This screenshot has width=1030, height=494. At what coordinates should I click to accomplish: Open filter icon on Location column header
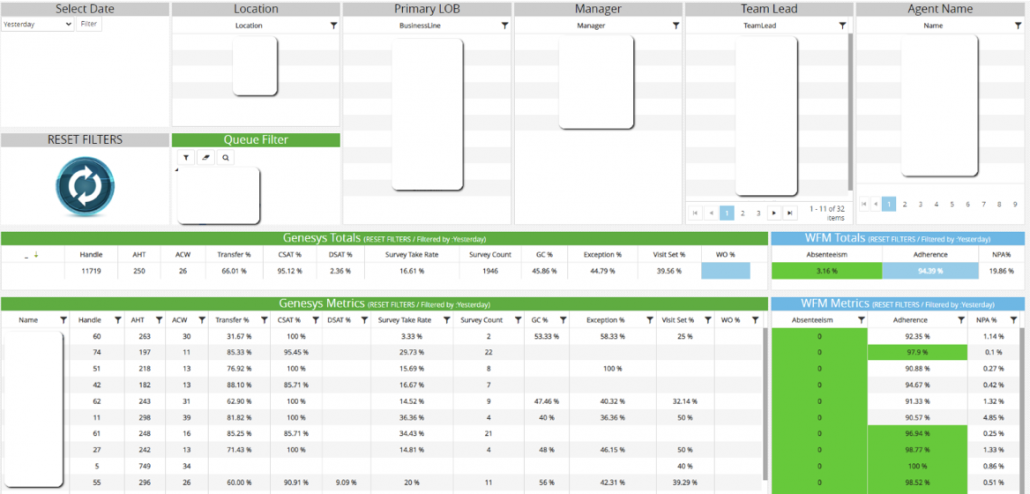coord(333,26)
